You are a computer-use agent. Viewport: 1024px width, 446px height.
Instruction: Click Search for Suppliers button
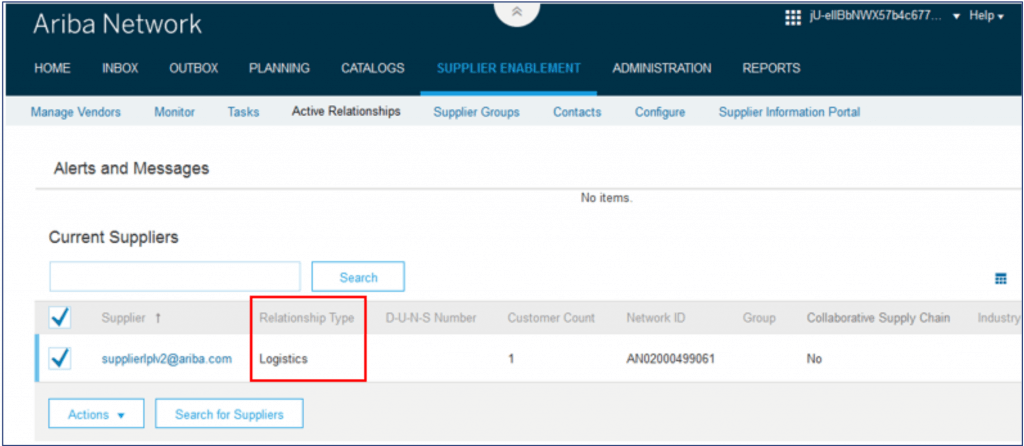229,414
